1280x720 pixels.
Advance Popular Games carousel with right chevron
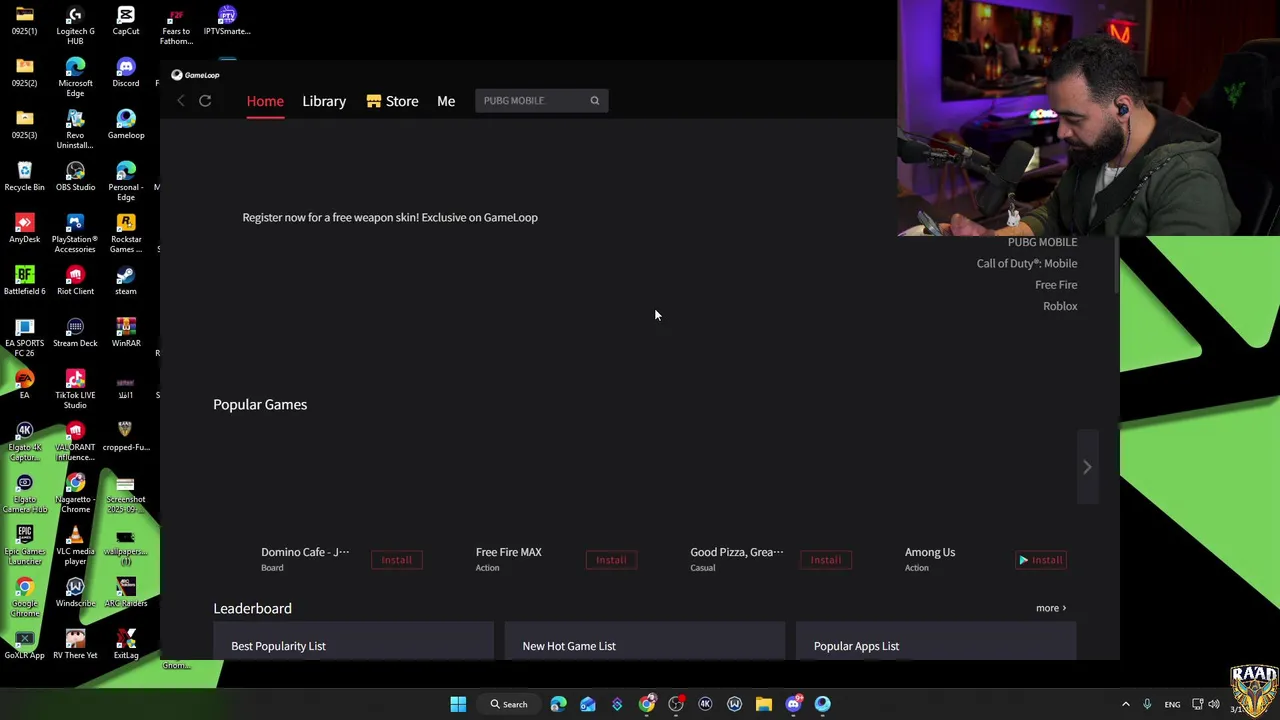tap(1087, 467)
